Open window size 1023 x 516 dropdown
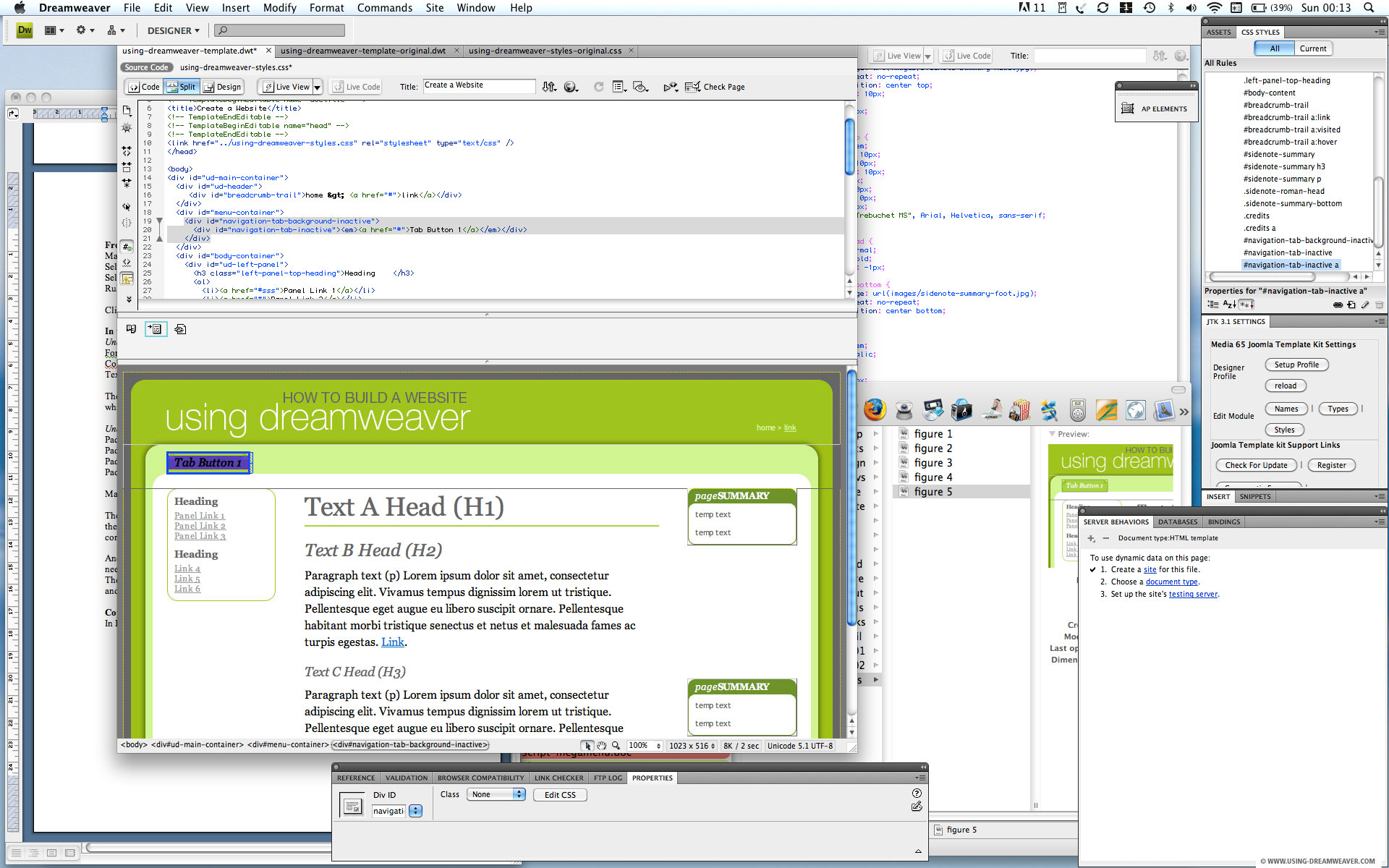Viewport: 1389px width, 868px height. point(692,746)
